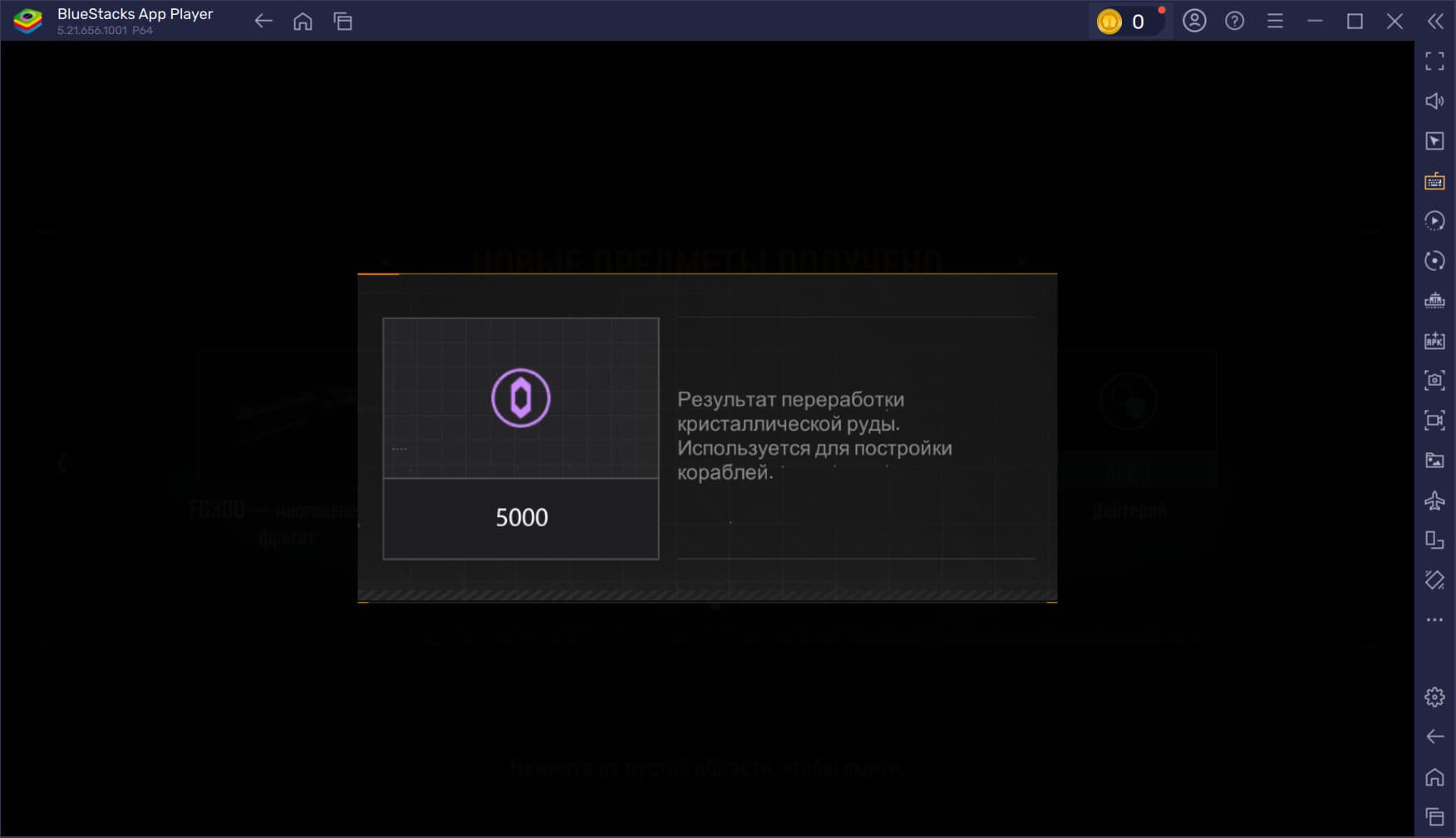
Task: Click the sync rotate icon in sidebar
Action: tap(1434, 260)
